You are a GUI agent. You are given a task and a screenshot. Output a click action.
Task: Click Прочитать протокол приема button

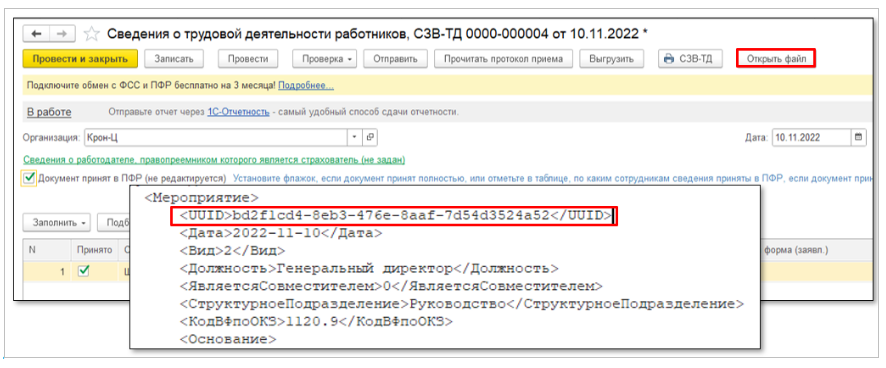[x=503, y=59]
